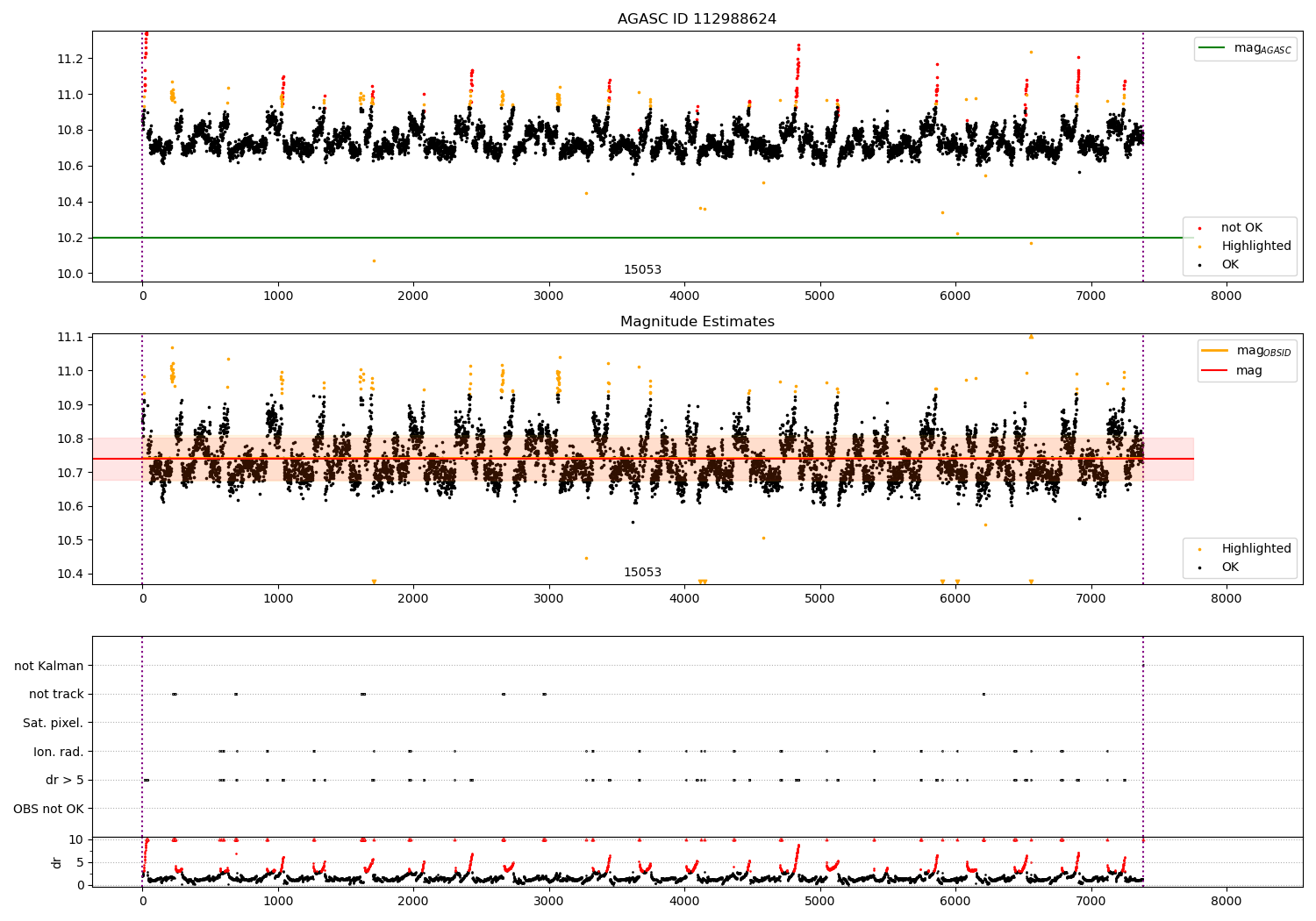
Task: Click the "Magnitude Estimates" plot title
Action: pos(697,322)
